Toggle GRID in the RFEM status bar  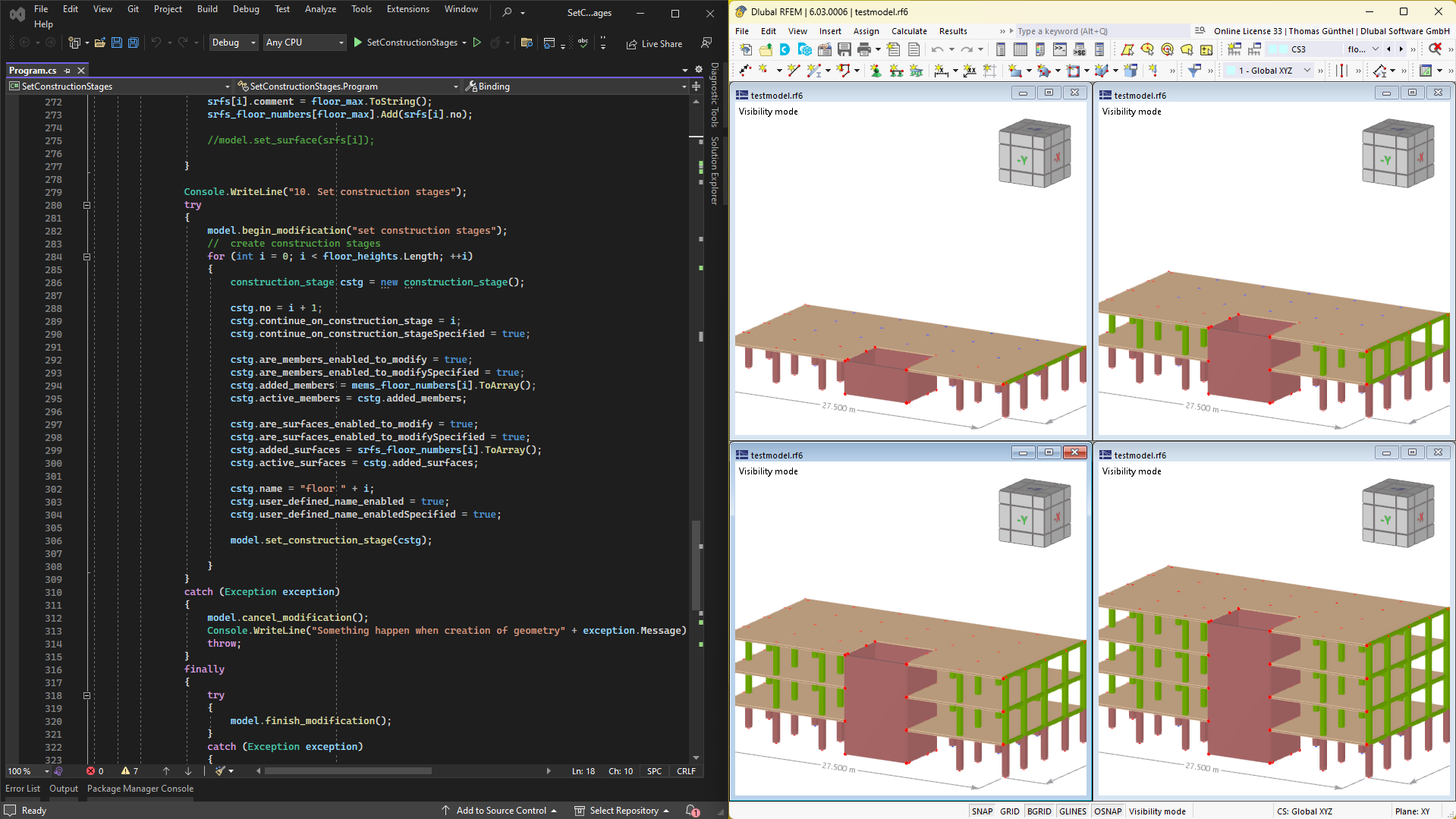pos(1010,811)
